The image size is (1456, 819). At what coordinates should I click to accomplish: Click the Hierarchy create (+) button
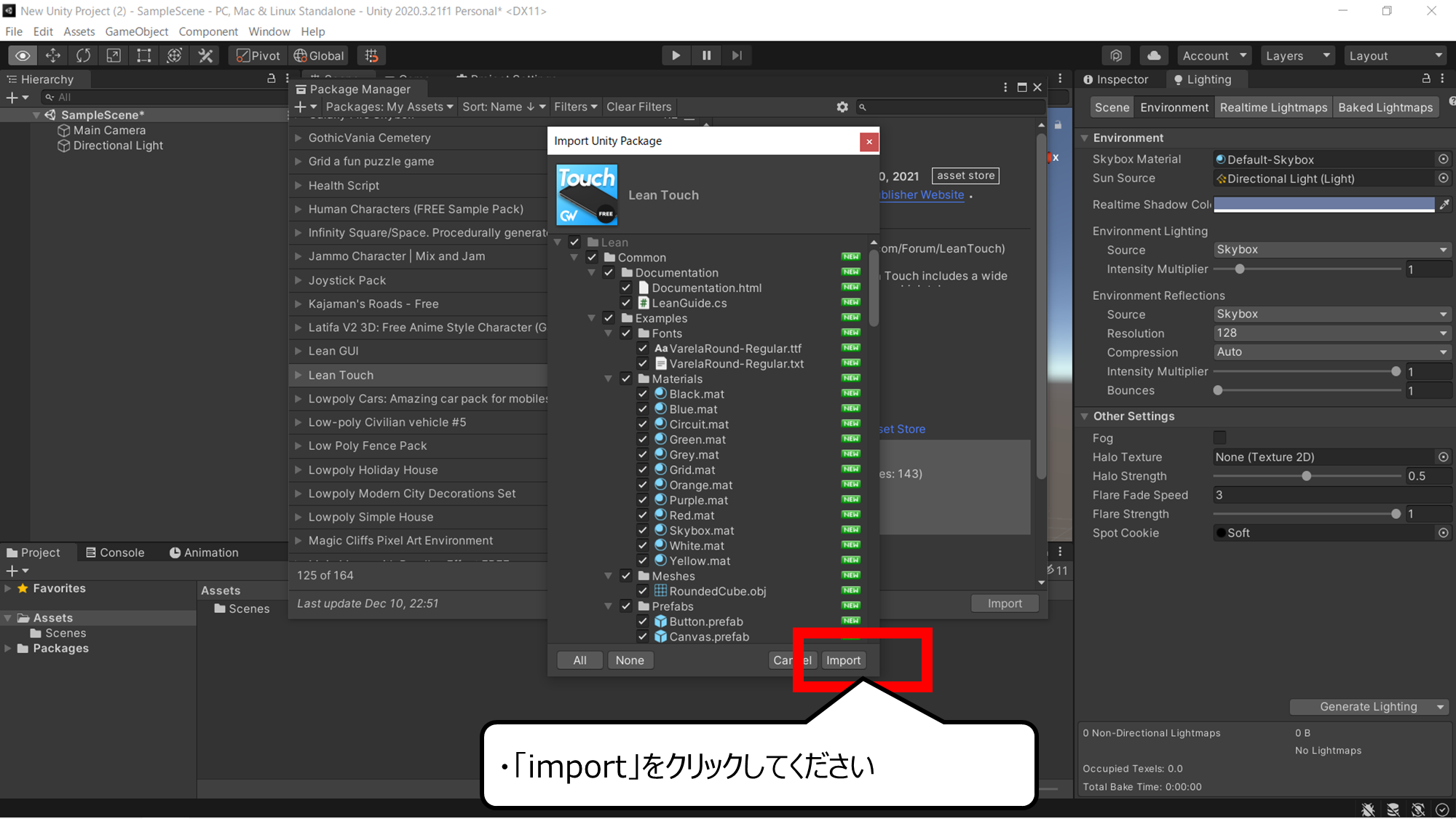tap(17, 97)
